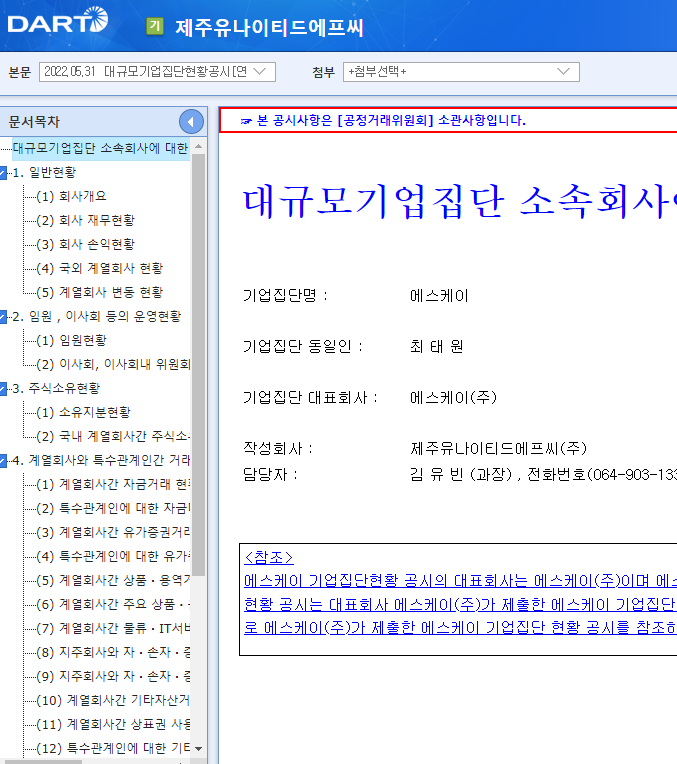The height and width of the screenshot is (764, 677).
Task: Open (11) 계열회사간 상표권 사용 entry
Action: [113, 725]
